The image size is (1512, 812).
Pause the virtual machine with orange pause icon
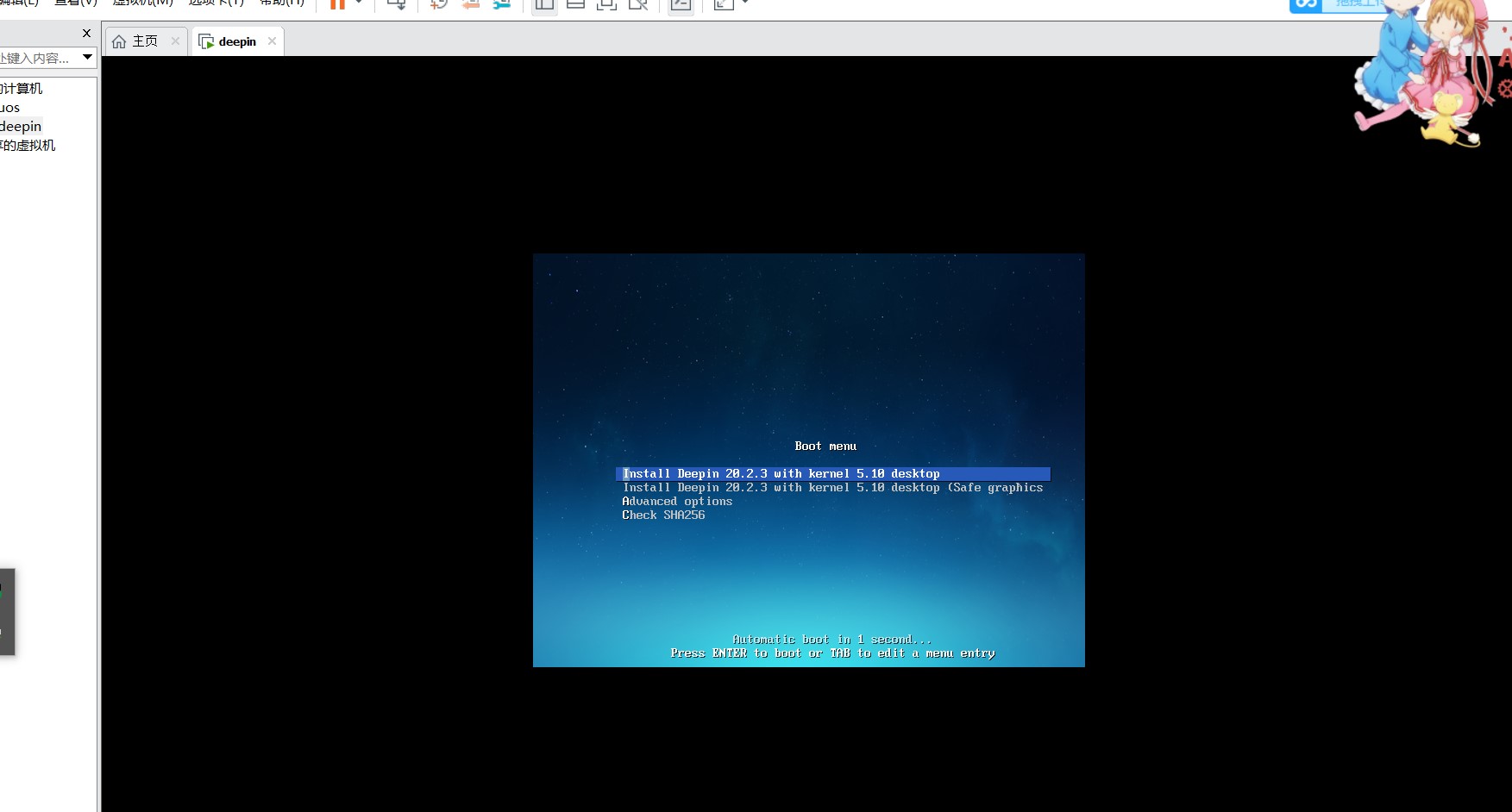pyautogui.click(x=337, y=3)
